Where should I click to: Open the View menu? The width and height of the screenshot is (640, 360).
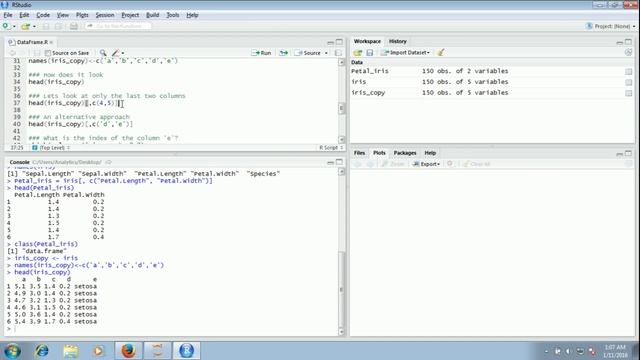point(62,15)
